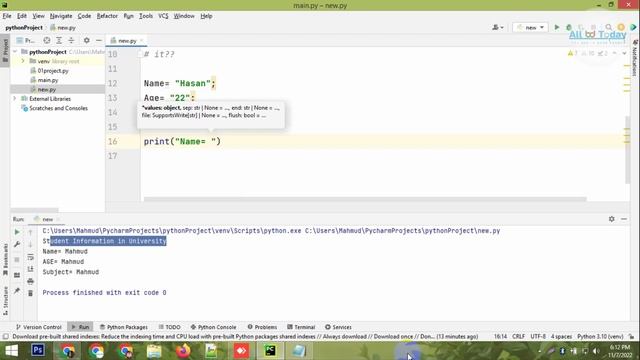Expand External Libraries node
Screen dimensions: 640x360
[15, 99]
